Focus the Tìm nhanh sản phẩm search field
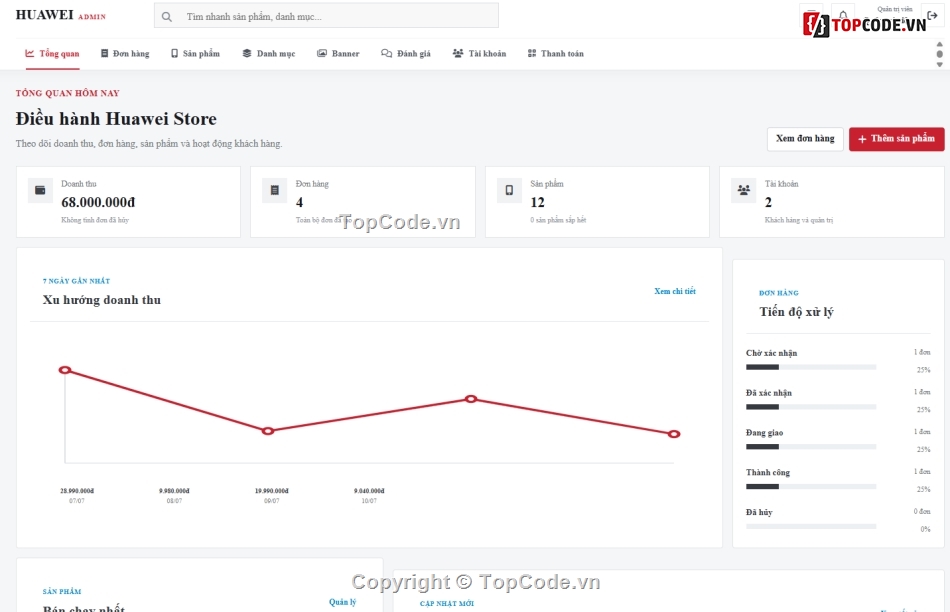This screenshot has width=950, height=612. [327, 16]
